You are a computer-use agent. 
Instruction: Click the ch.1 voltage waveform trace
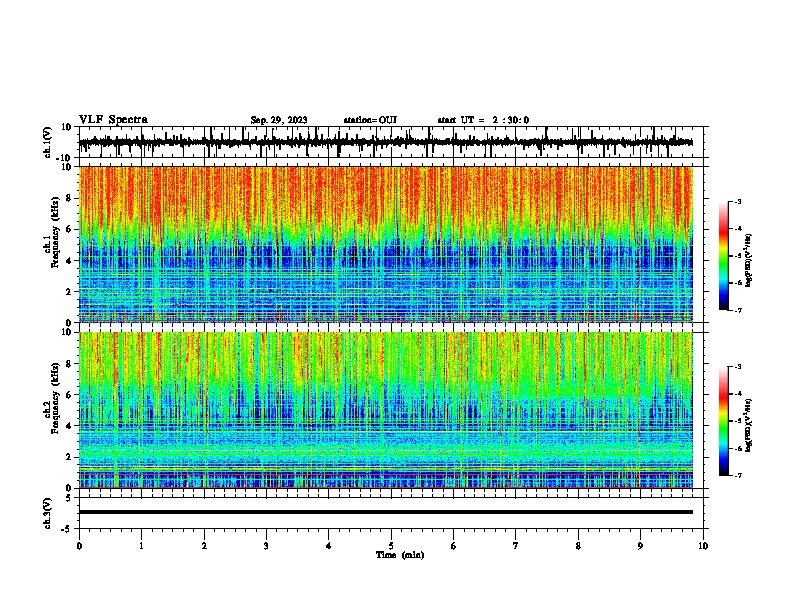tap(385, 142)
